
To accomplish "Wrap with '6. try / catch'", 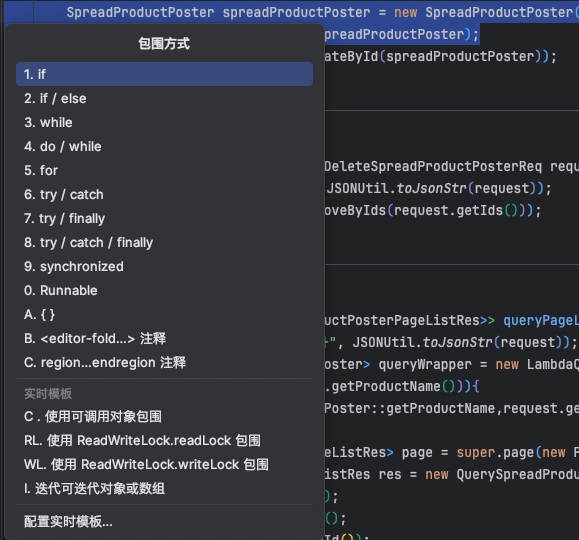I will pos(164,195).
